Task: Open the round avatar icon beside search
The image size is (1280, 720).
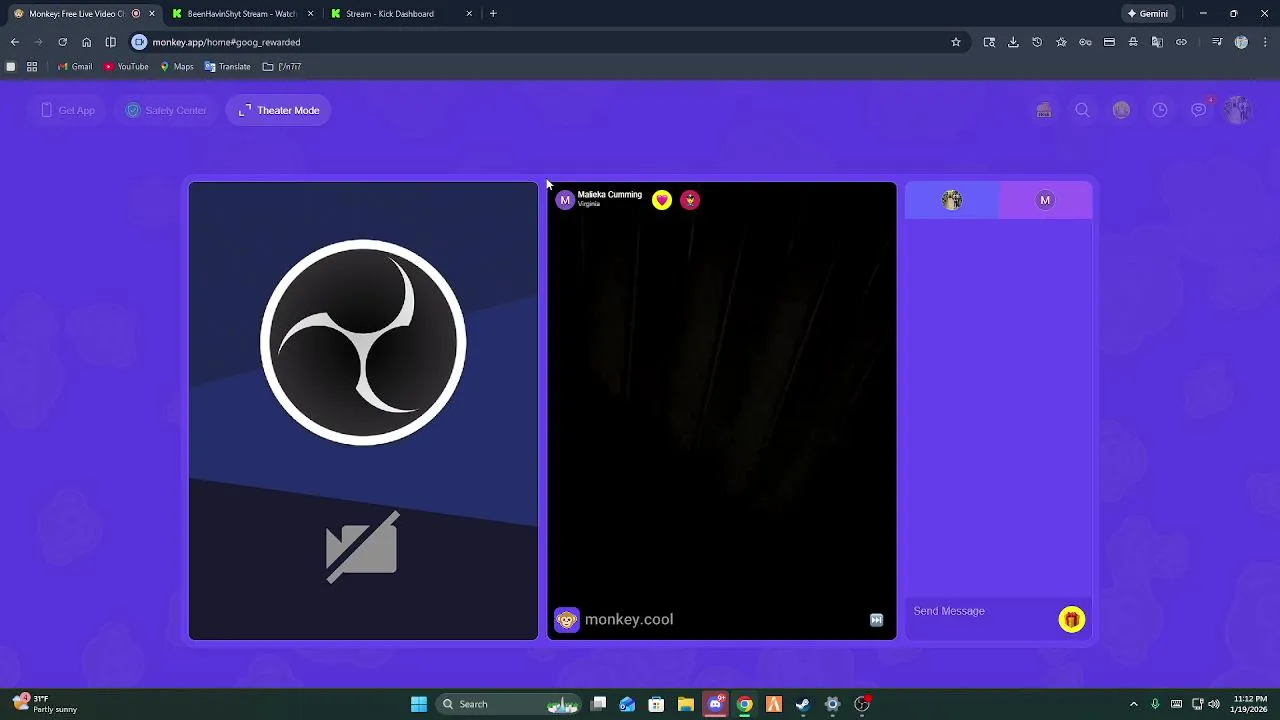Action: [x=1121, y=110]
